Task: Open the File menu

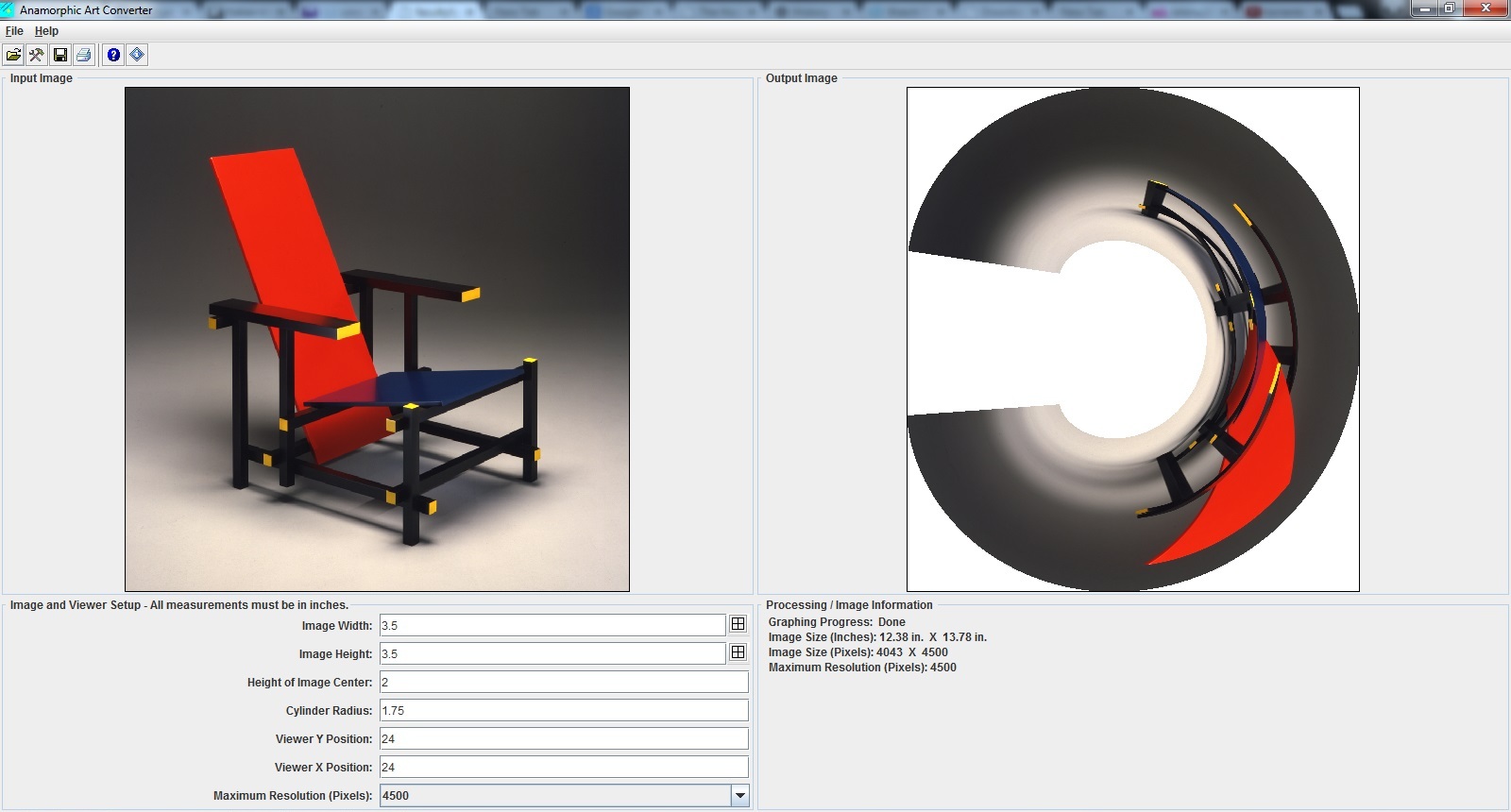Action: [x=14, y=31]
